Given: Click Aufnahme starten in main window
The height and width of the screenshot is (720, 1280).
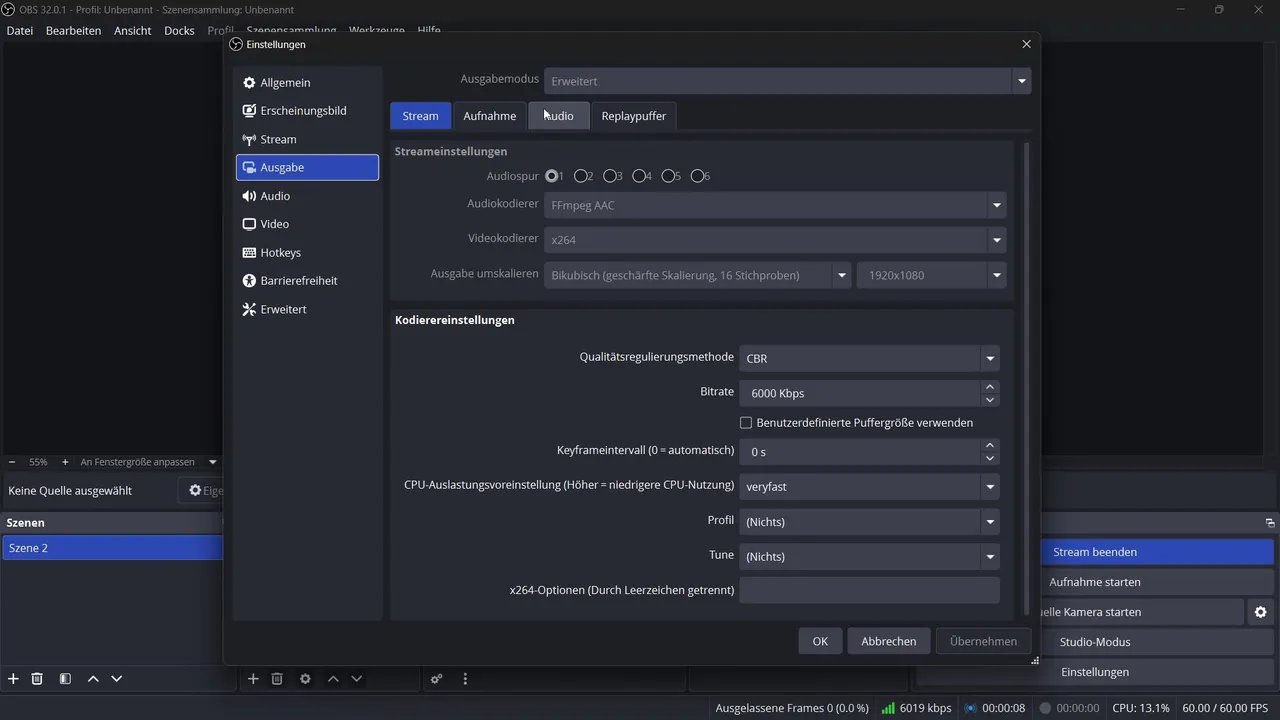Looking at the screenshot, I should pos(1095,582).
